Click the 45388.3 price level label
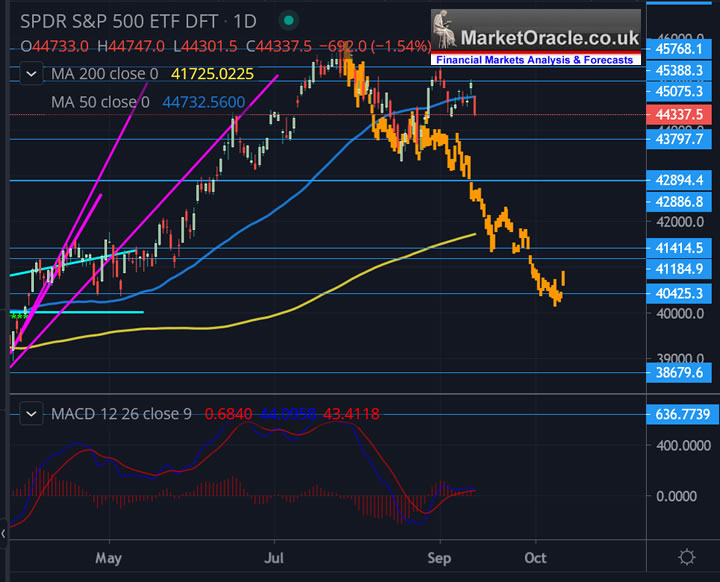This screenshot has height=582, width=720. 679,70
